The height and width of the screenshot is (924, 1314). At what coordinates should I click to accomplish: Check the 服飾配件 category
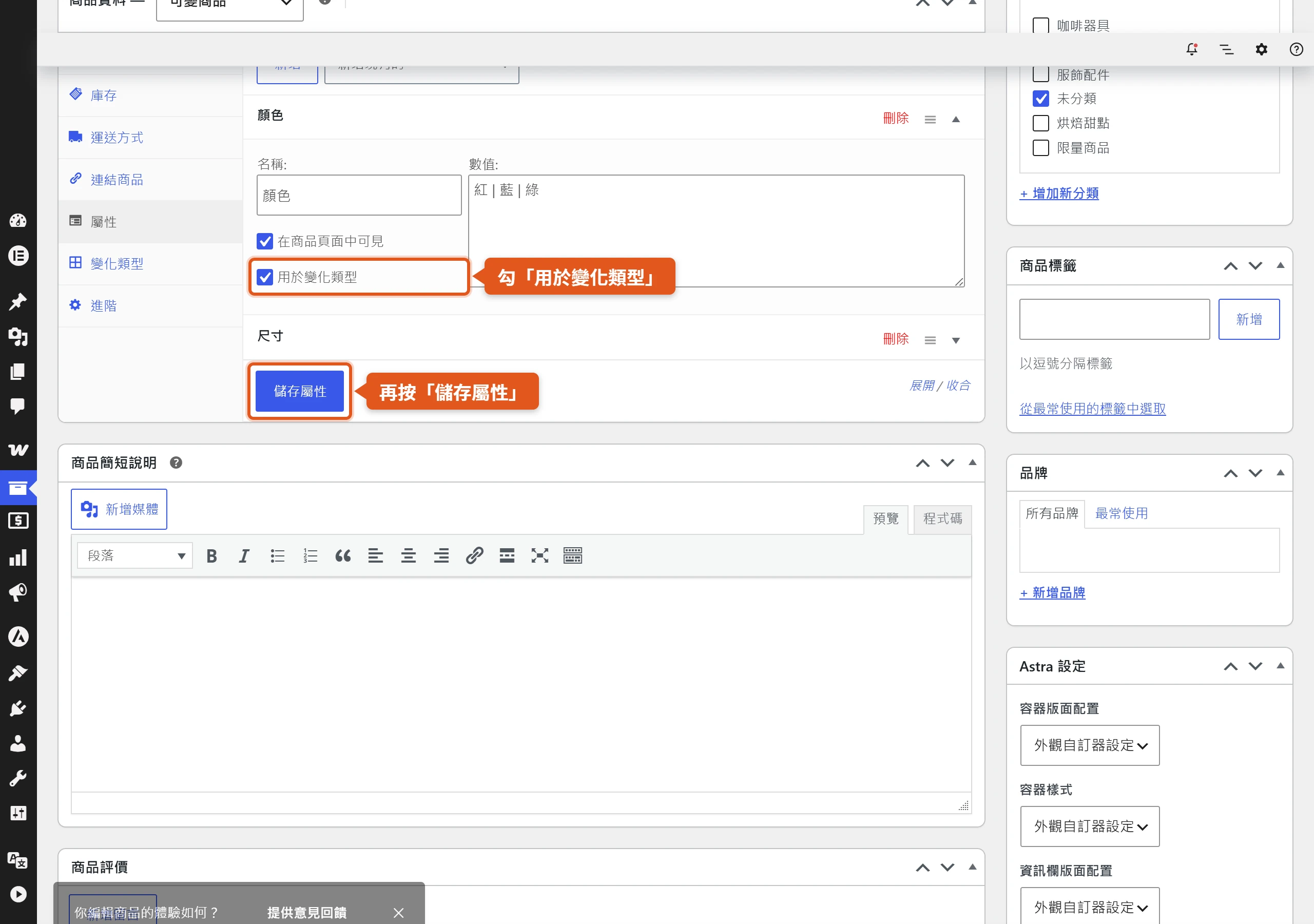[1040, 74]
